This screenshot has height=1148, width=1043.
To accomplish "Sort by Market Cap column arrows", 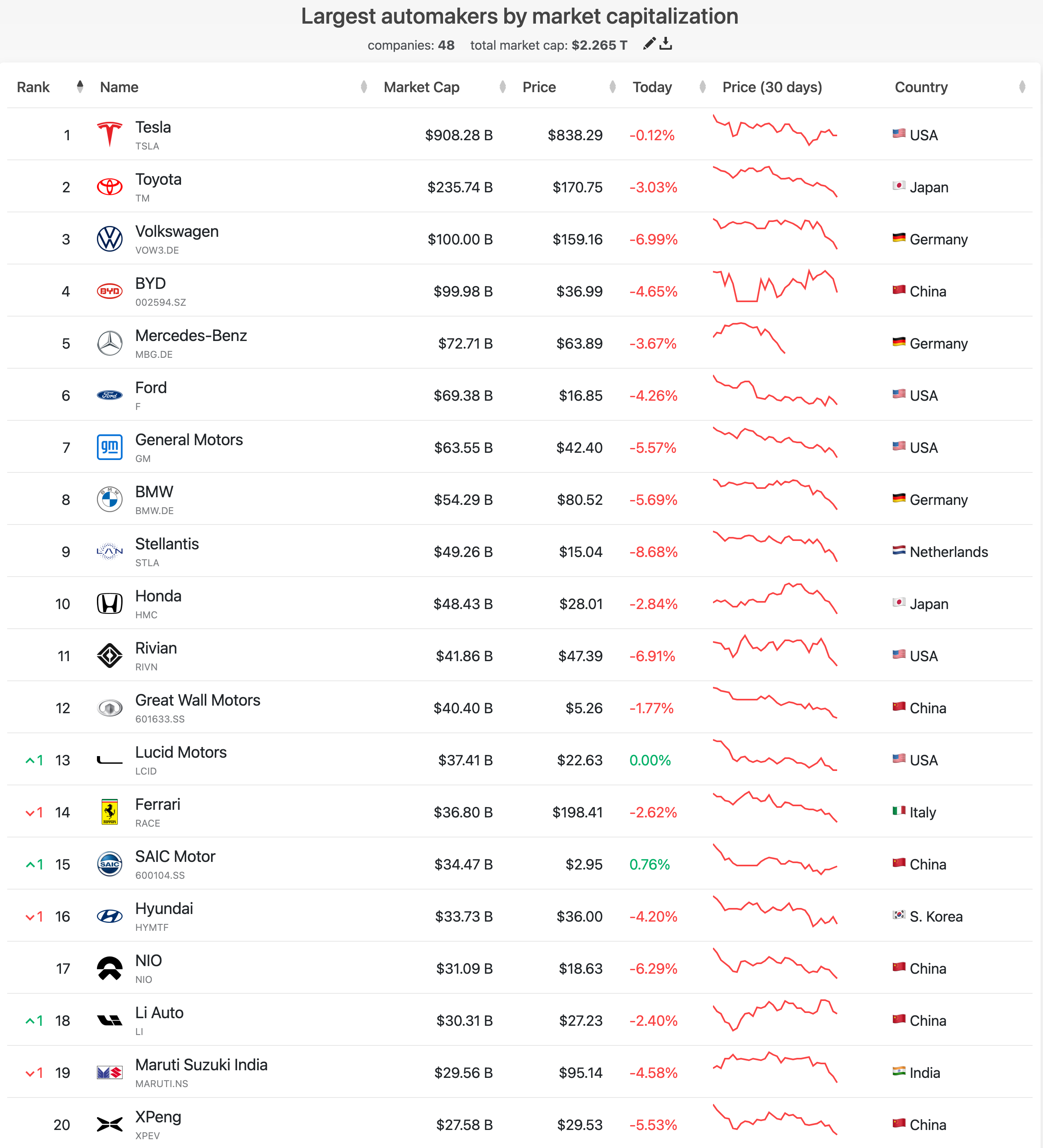I will click(503, 87).
